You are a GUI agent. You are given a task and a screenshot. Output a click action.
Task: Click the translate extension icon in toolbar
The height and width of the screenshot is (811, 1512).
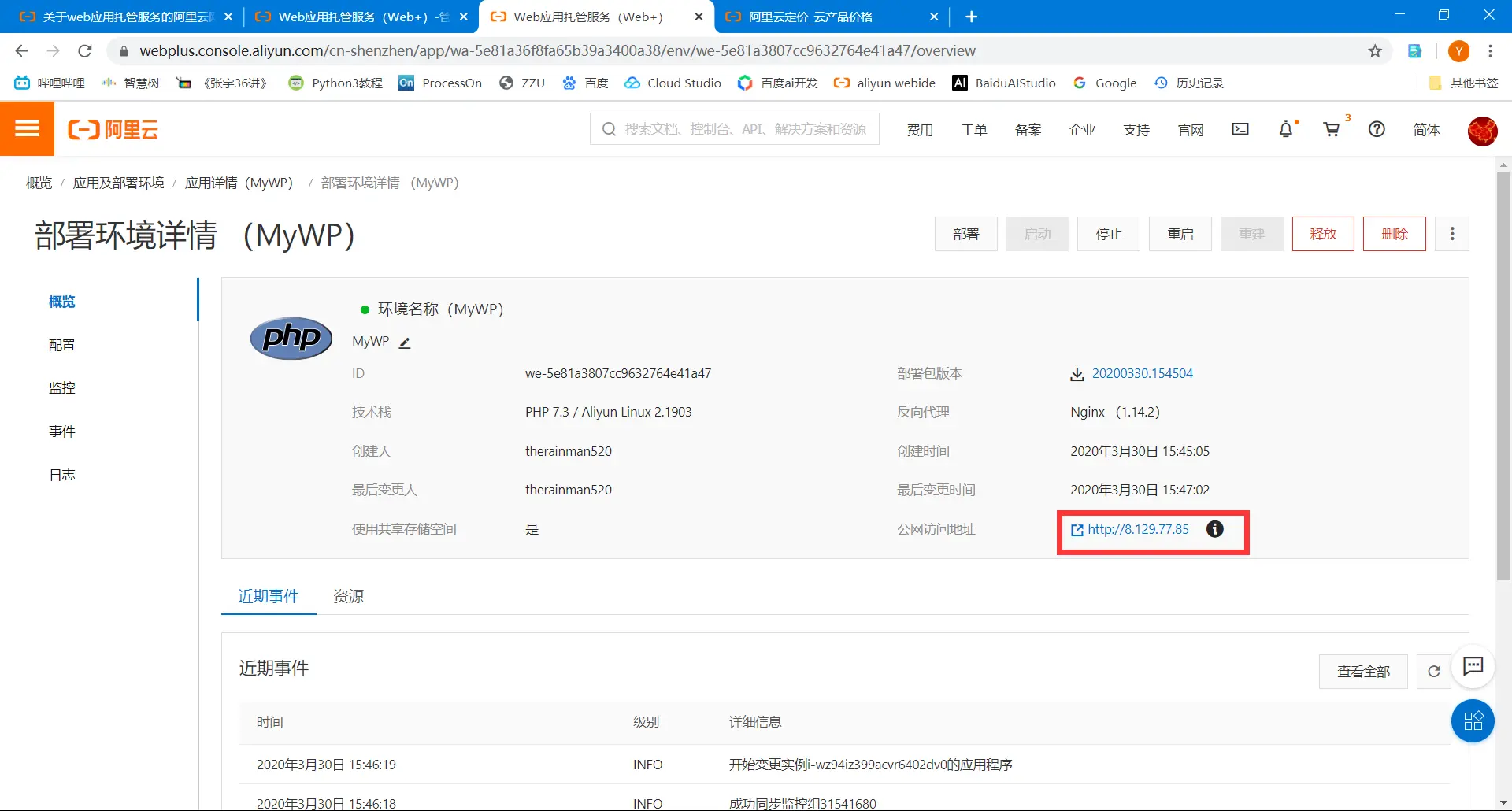click(1415, 51)
